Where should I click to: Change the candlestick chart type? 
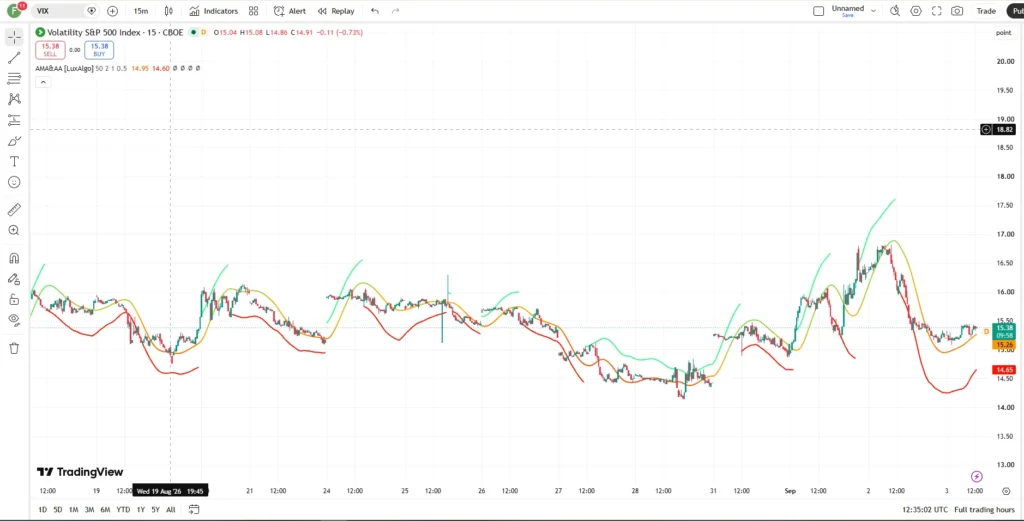click(x=169, y=11)
